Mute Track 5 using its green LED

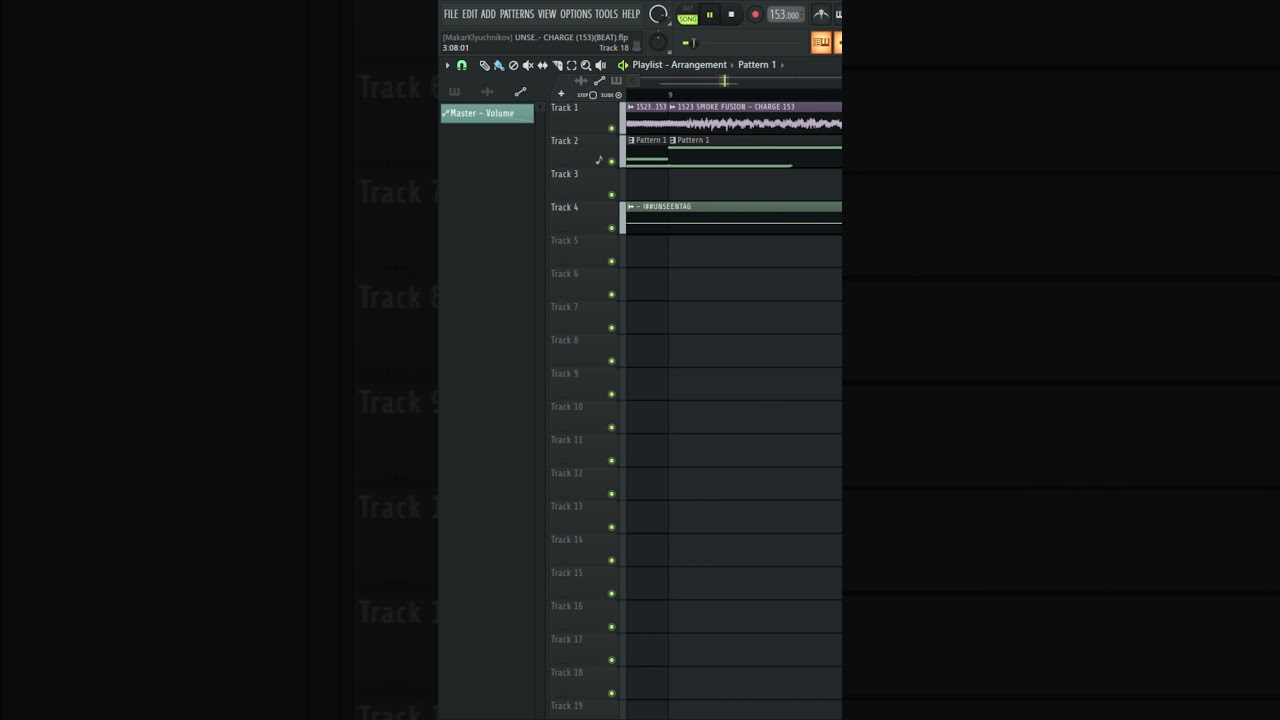pos(612,261)
